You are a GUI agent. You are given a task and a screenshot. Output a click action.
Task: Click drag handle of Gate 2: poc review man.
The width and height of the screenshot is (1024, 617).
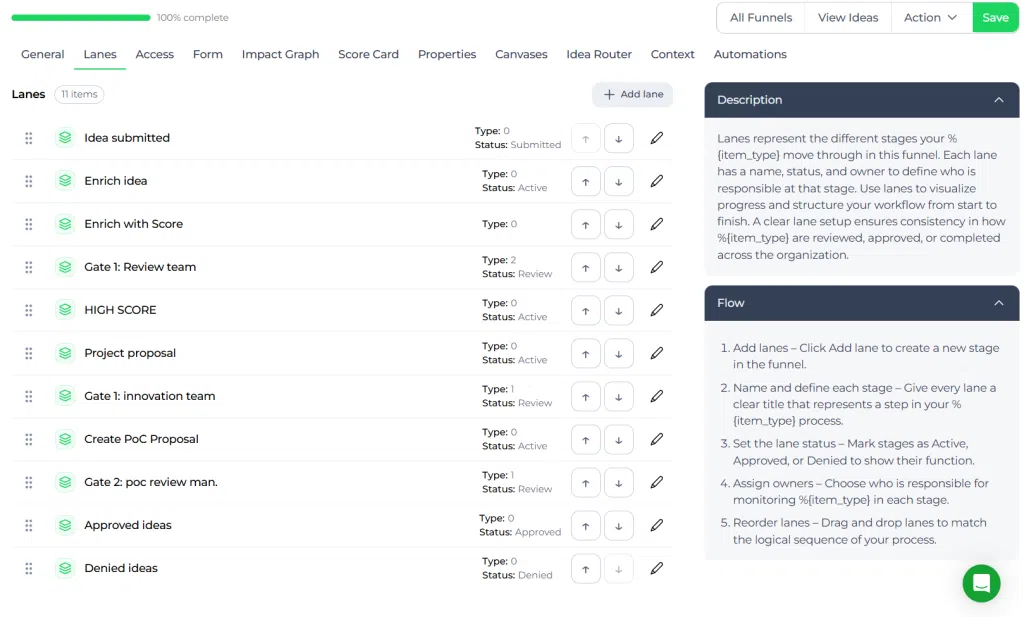pyautogui.click(x=29, y=483)
